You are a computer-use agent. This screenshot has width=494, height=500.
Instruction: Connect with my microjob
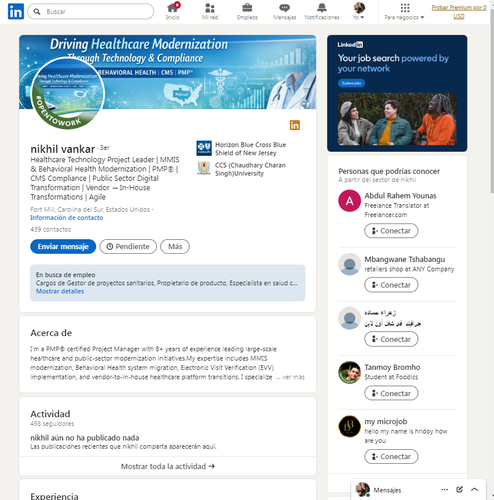[x=391, y=456]
